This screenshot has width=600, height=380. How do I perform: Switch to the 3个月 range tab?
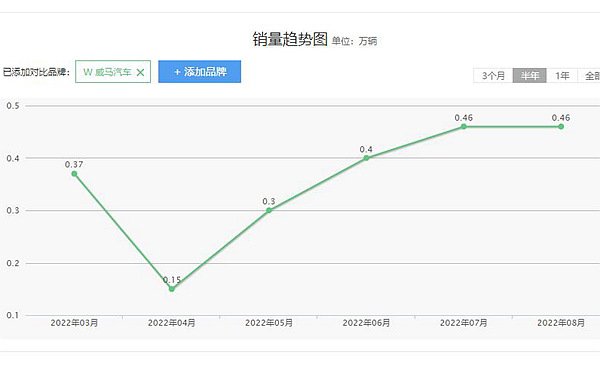click(493, 75)
